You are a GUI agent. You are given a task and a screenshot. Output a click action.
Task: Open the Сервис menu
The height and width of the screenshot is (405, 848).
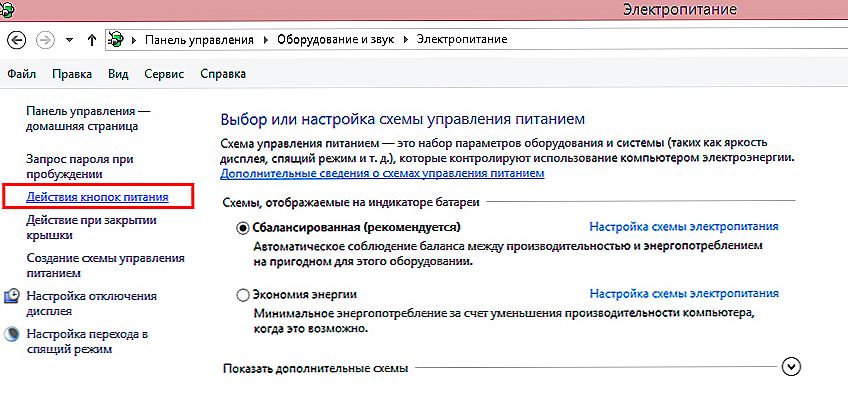(164, 74)
